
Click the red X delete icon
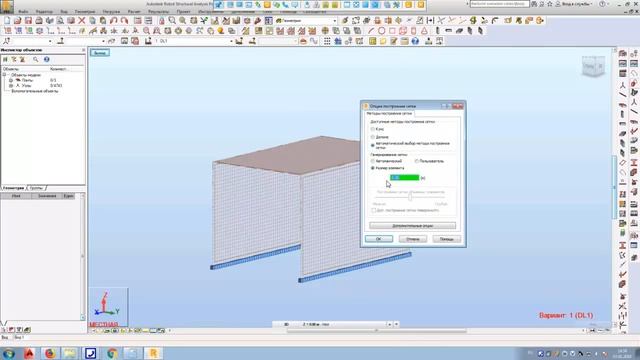point(82,20)
